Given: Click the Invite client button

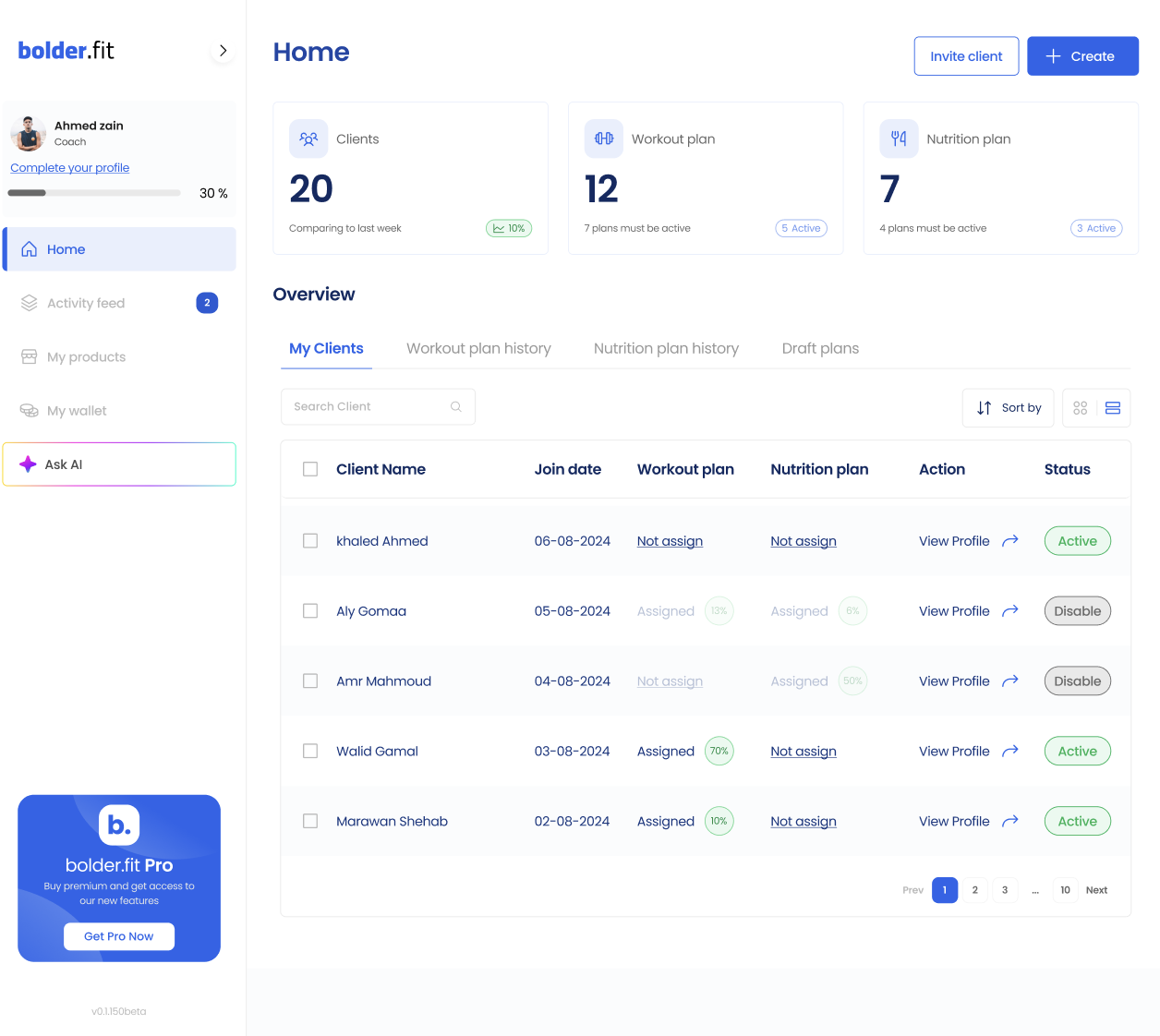Looking at the screenshot, I should click(x=966, y=56).
